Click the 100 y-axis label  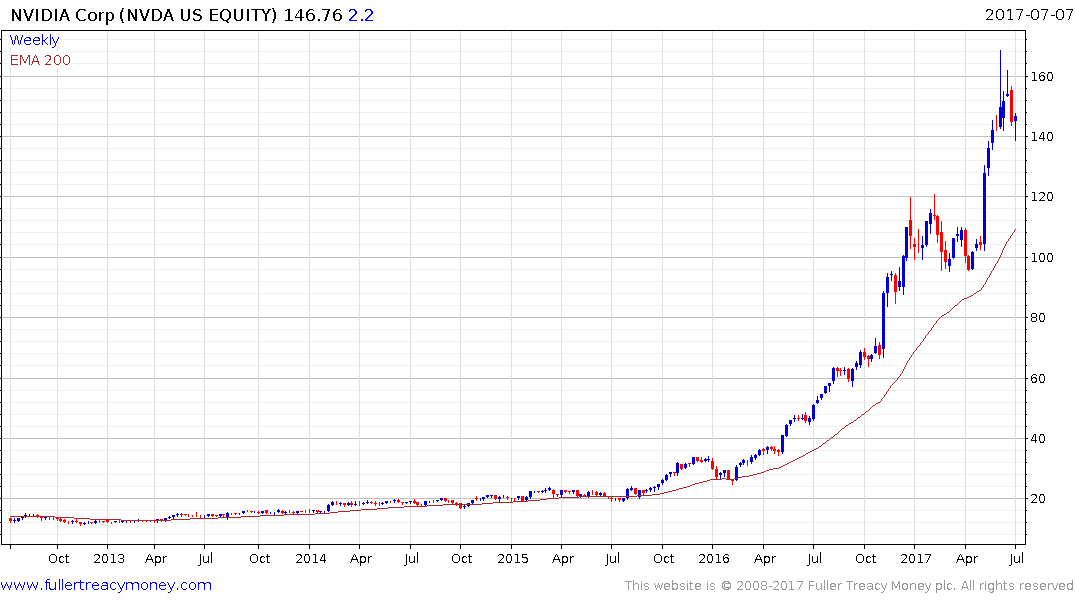pyautogui.click(x=1042, y=257)
